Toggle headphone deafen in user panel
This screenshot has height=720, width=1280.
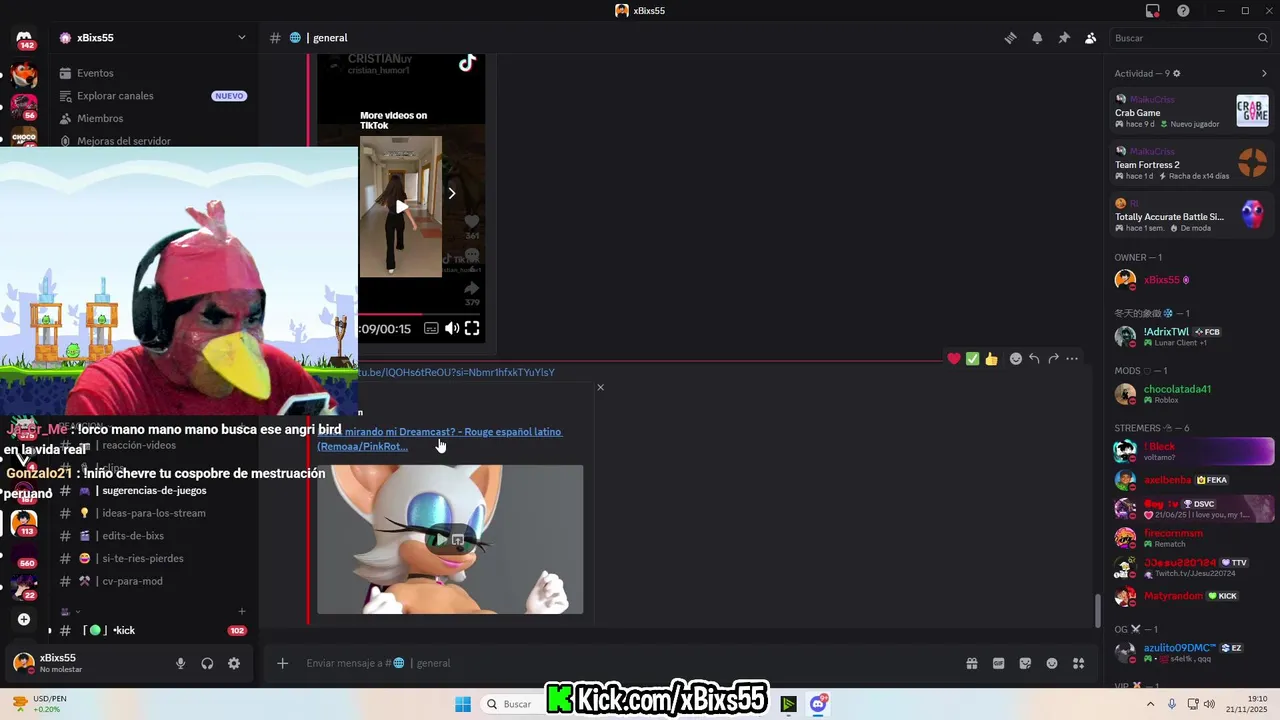click(207, 663)
